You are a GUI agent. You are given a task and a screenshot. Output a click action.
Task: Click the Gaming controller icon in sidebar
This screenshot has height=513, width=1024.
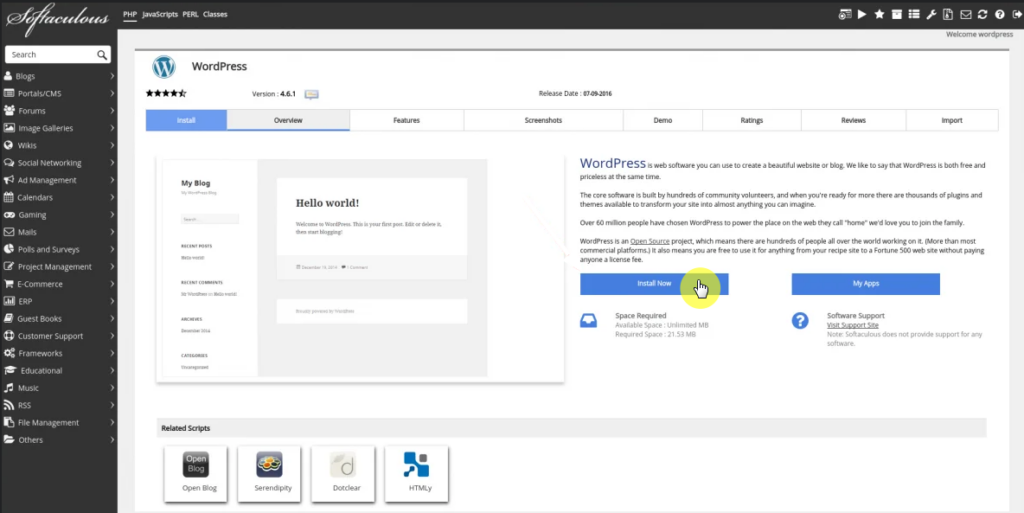pyautogui.click(x=9, y=214)
